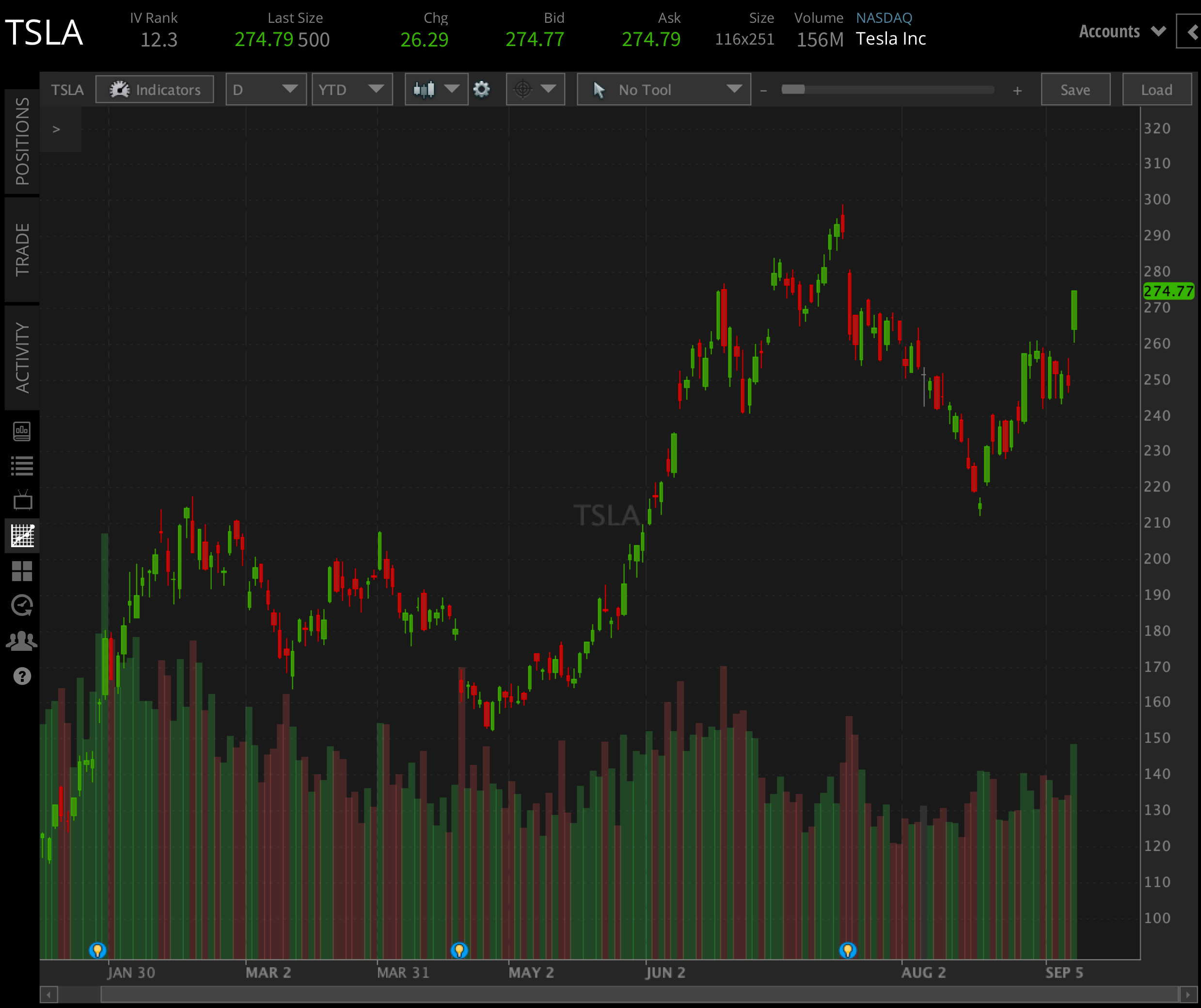The width and height of the screenshot is (1201, 1008).
Task: Click the Save chart button
Action: pyautogui.click(x=1075, y=89)
